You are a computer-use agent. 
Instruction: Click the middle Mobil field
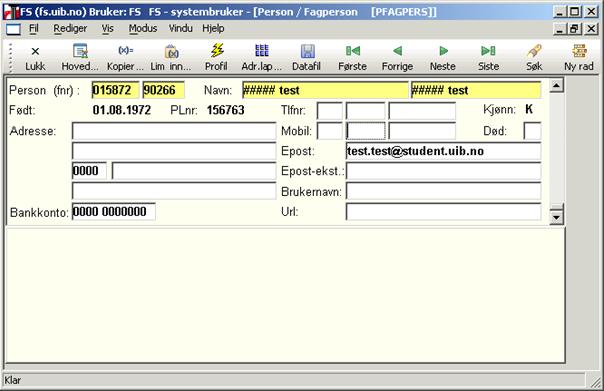(x=366, y=131)
